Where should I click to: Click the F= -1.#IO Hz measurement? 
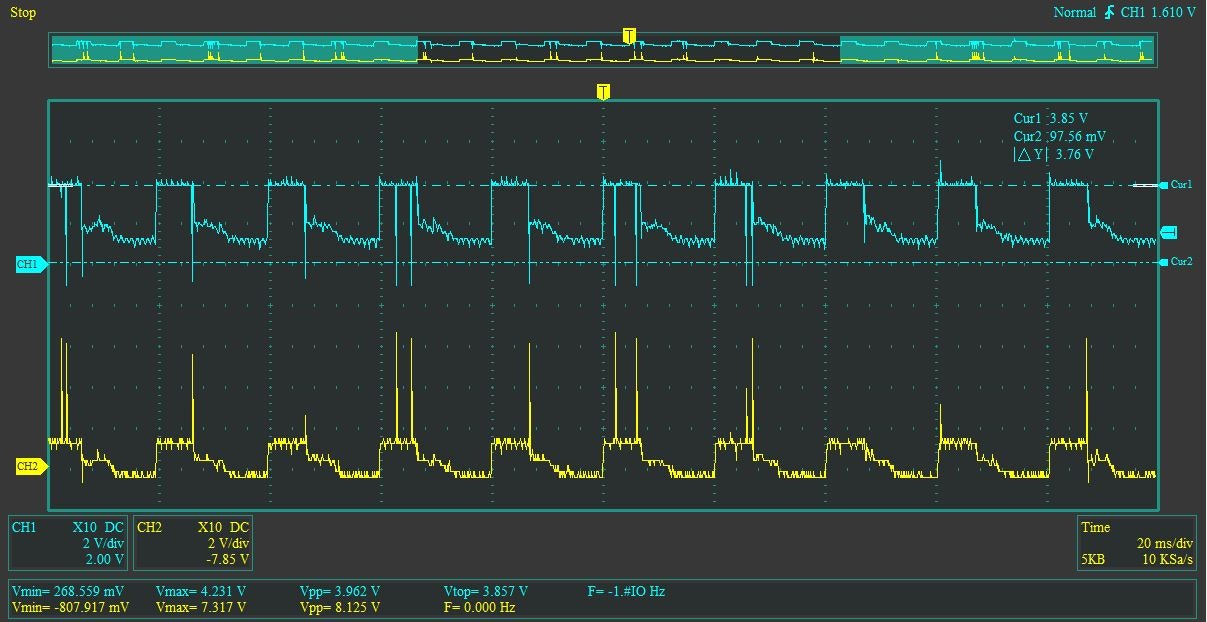coord(626,591)
